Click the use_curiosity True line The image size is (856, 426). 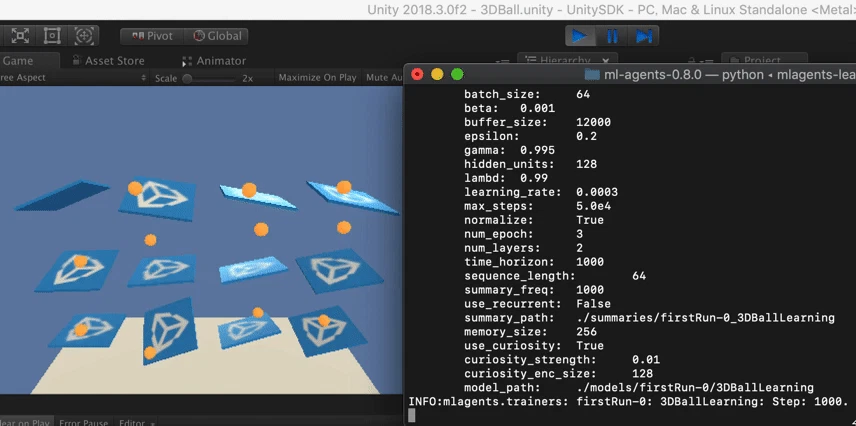pyautogui.click(x=534, y=346)
